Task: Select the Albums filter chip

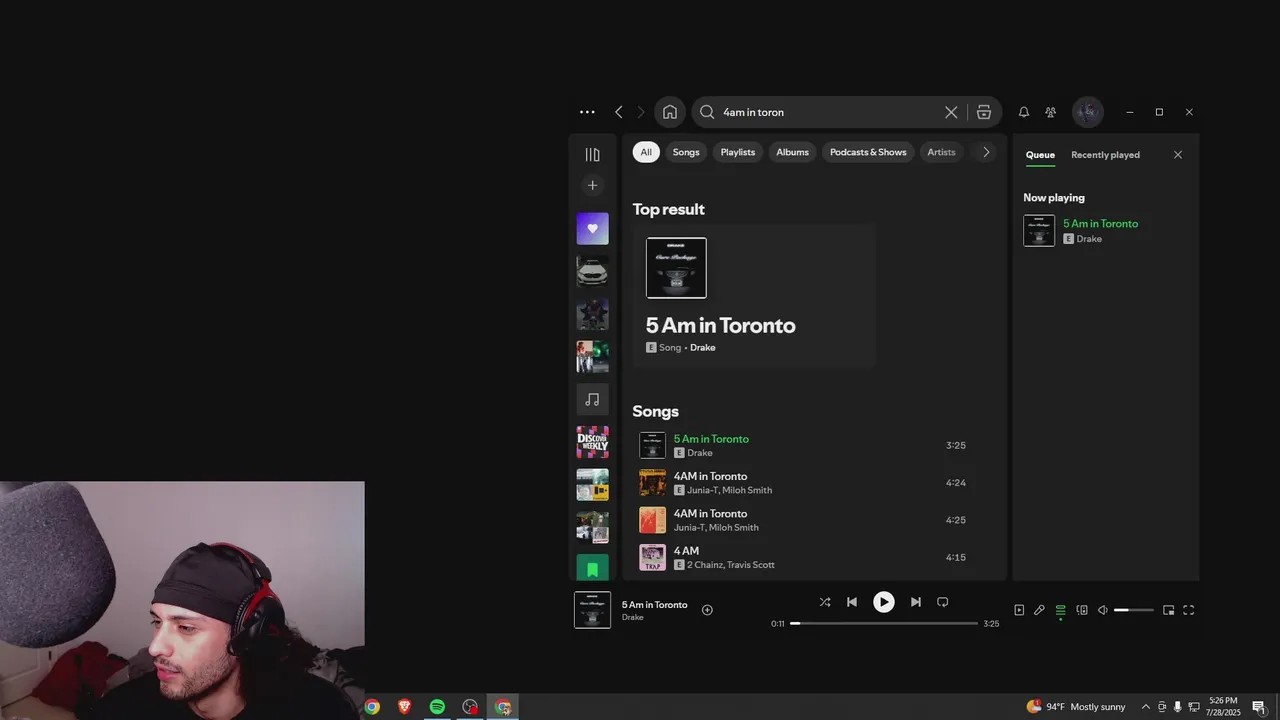Action: click(792, 152)
